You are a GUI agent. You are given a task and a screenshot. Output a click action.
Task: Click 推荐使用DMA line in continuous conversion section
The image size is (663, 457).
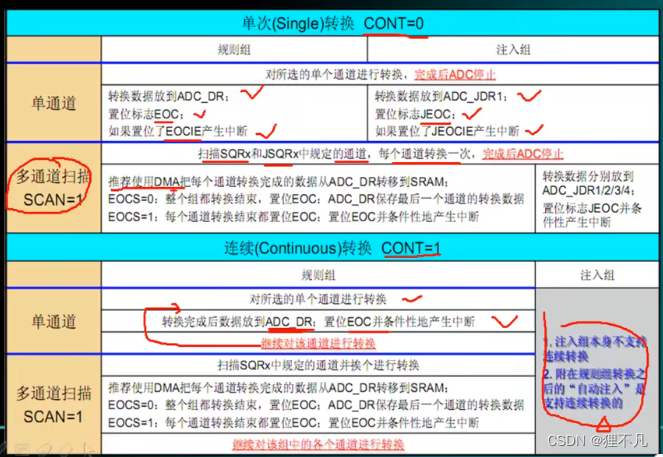pos(279,388)
